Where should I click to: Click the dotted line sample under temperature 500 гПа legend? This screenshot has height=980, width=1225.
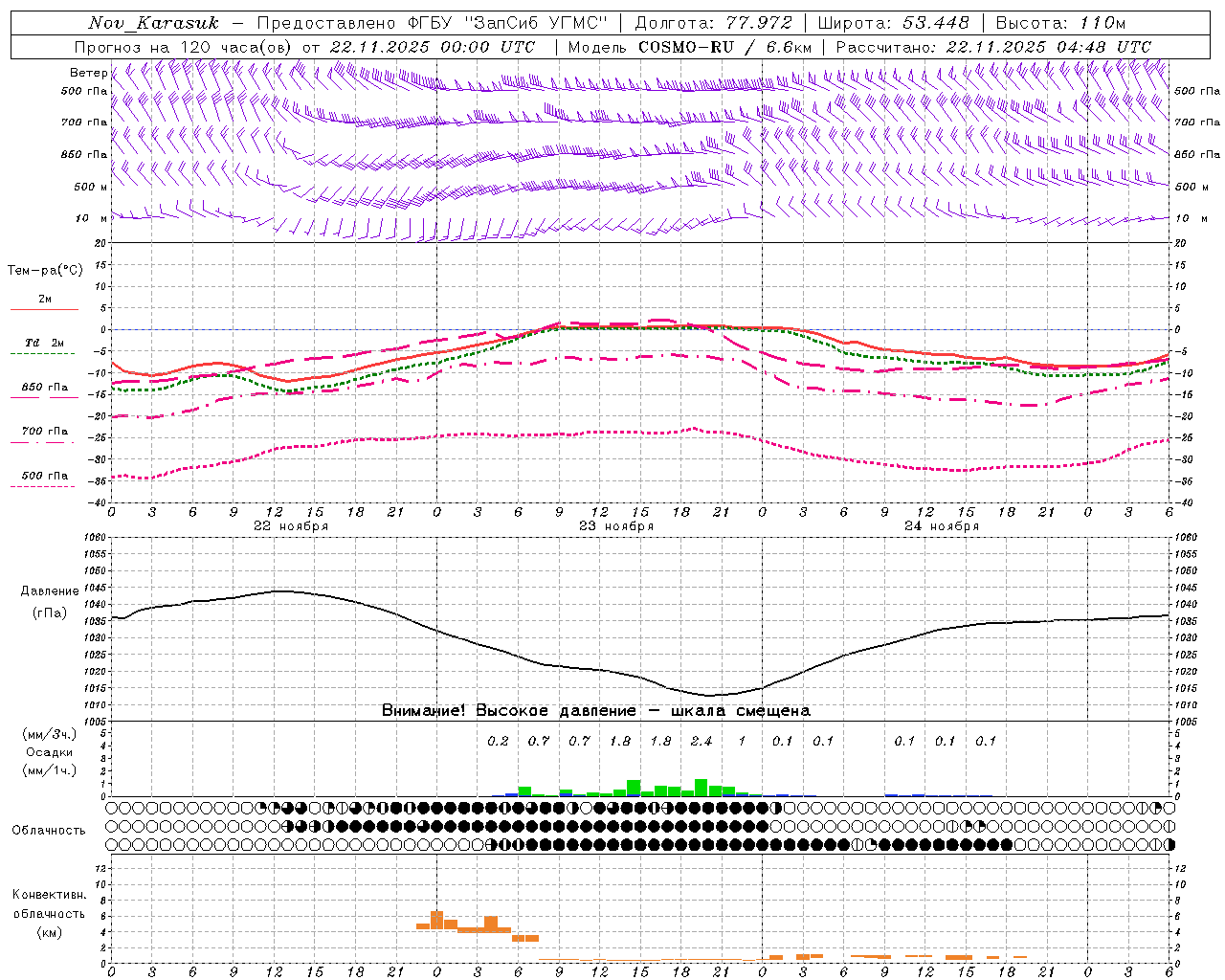tap(44, 486)
